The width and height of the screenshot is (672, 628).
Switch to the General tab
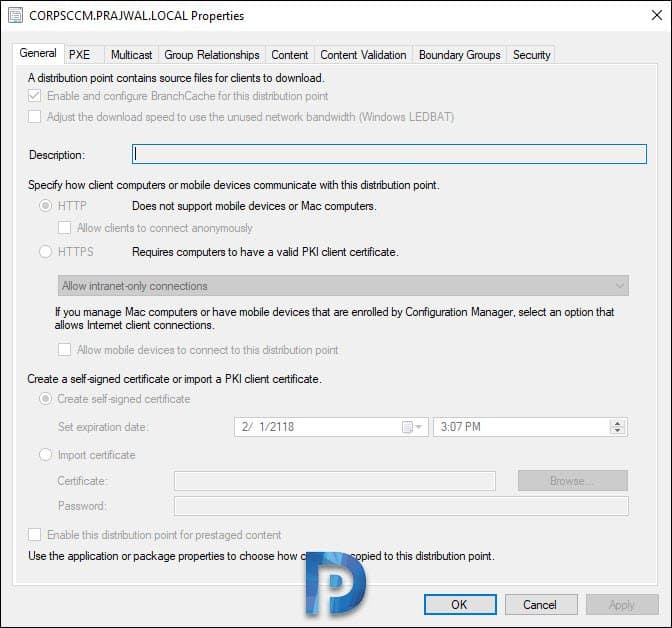[38, 53]
